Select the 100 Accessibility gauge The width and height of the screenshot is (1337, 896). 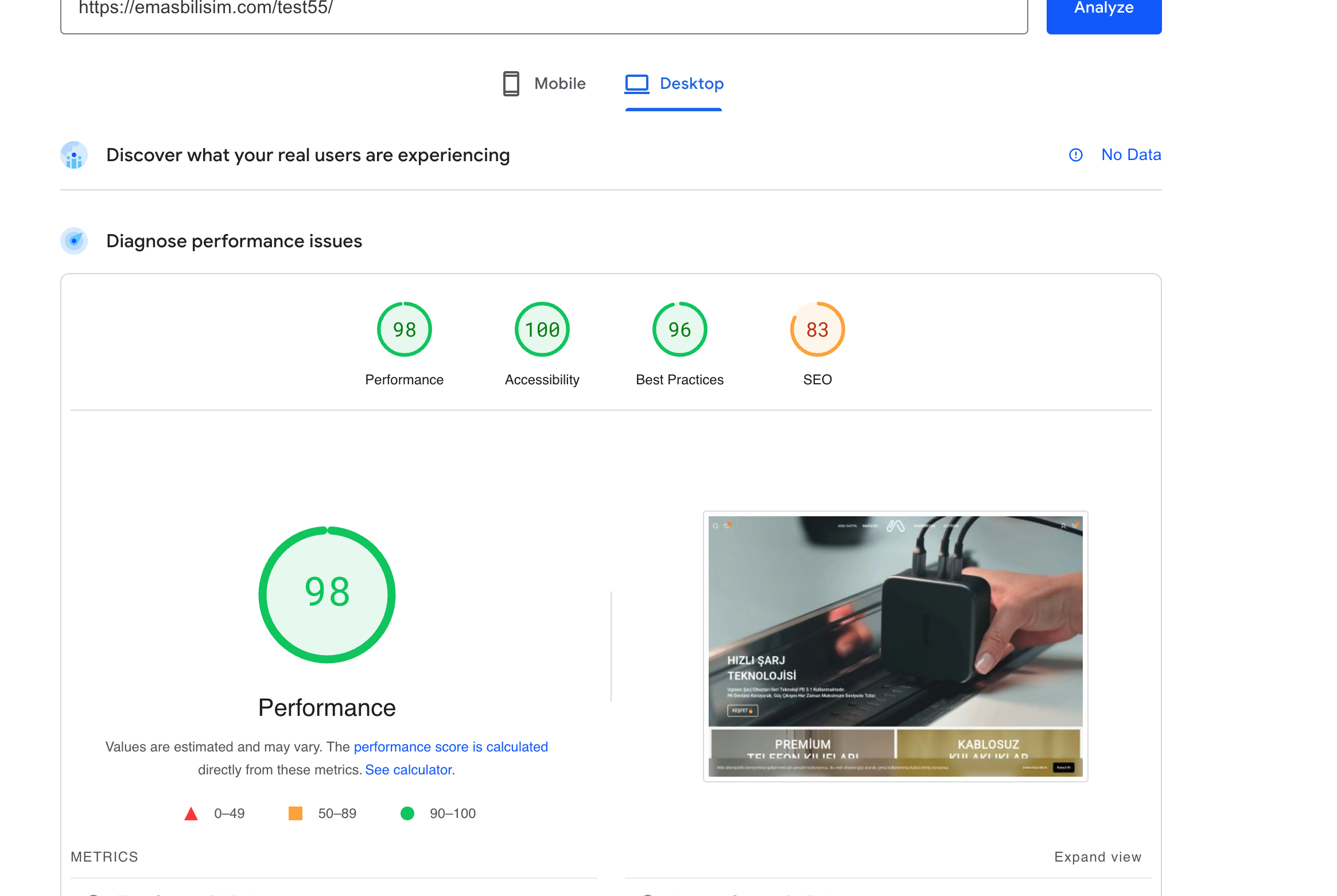542,330
